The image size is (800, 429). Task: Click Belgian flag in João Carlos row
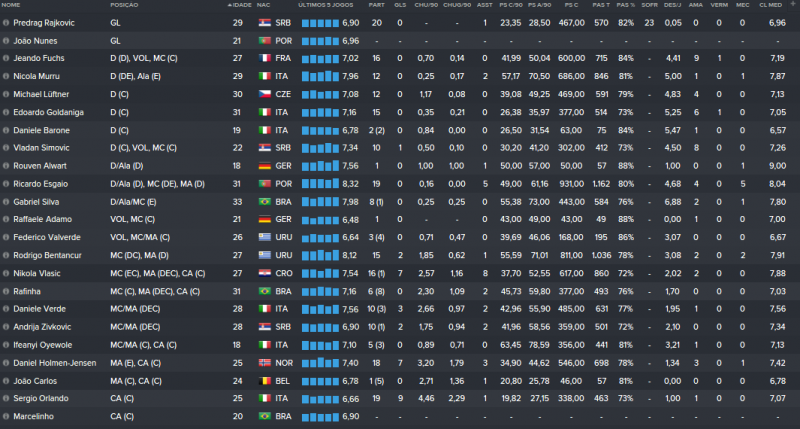click(x=264, y=380)
